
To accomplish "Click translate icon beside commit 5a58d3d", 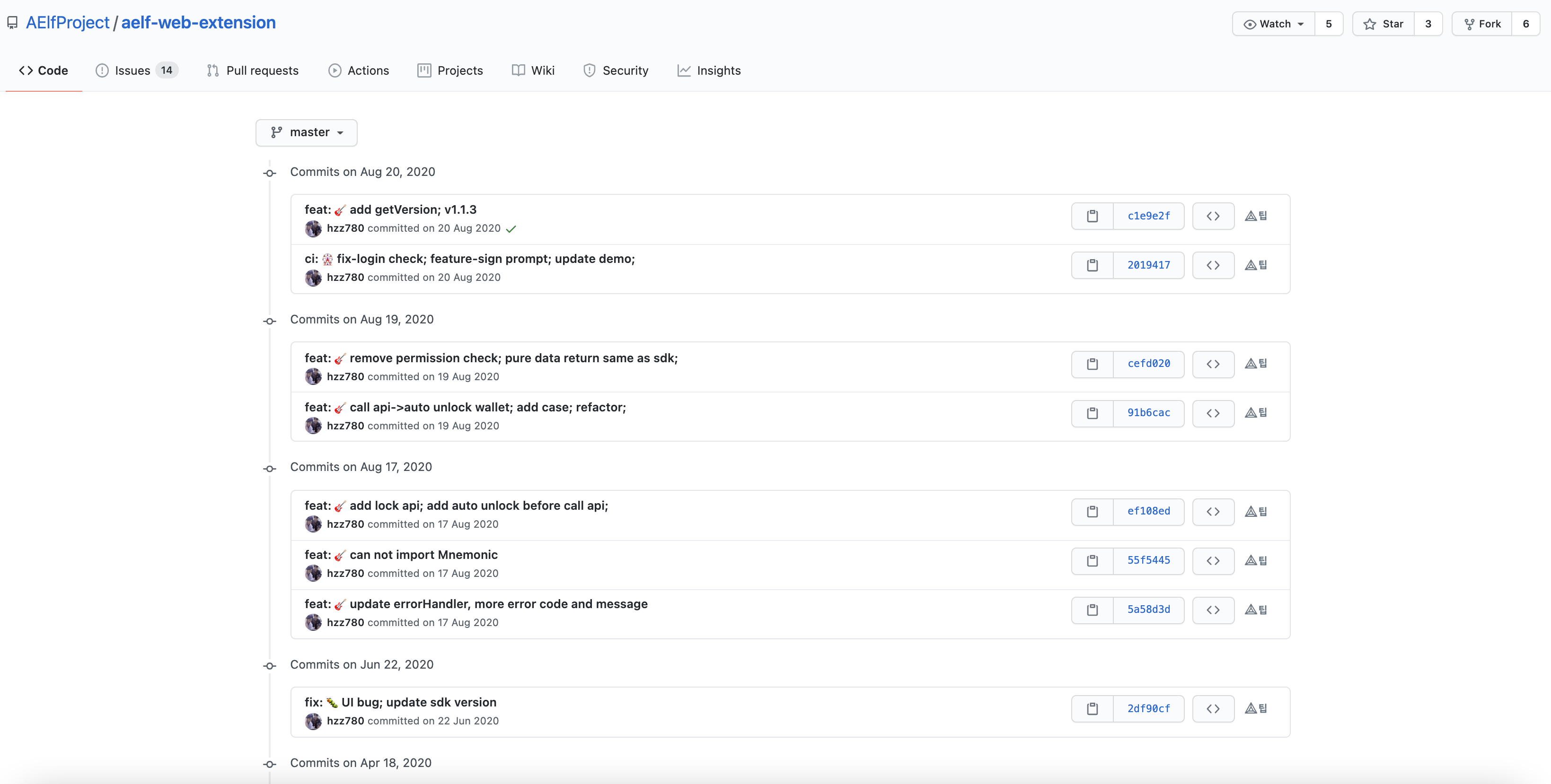I will [1256, 610].
